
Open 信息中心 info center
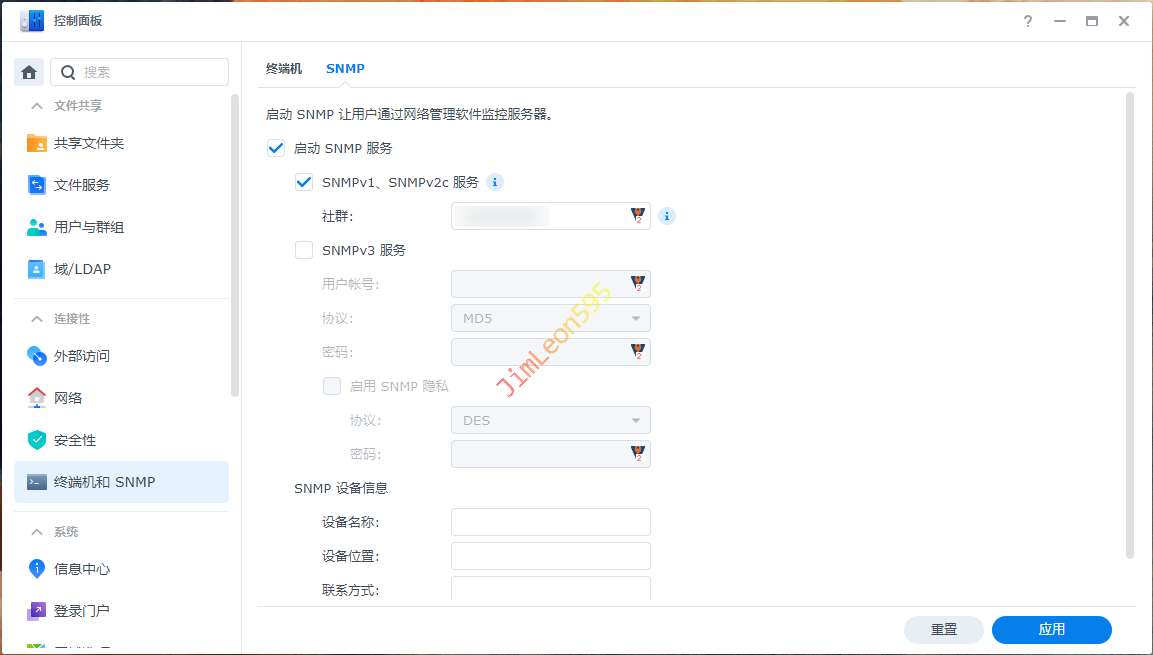point(81,569)
